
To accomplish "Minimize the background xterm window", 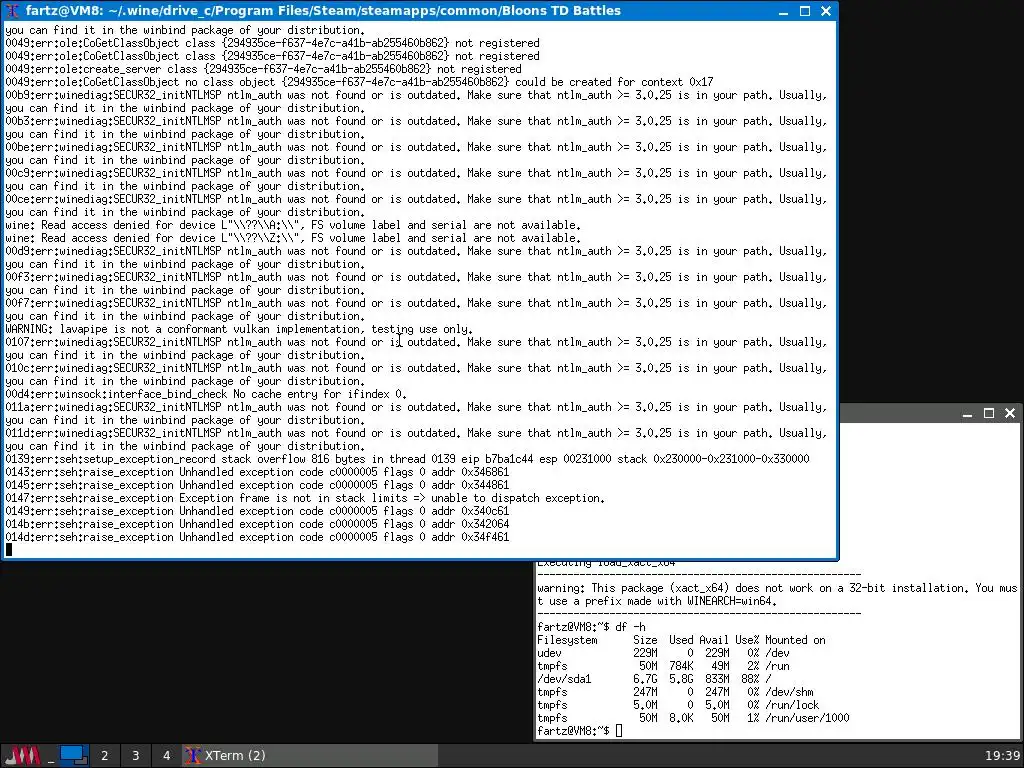I will (x=968, y=413).
